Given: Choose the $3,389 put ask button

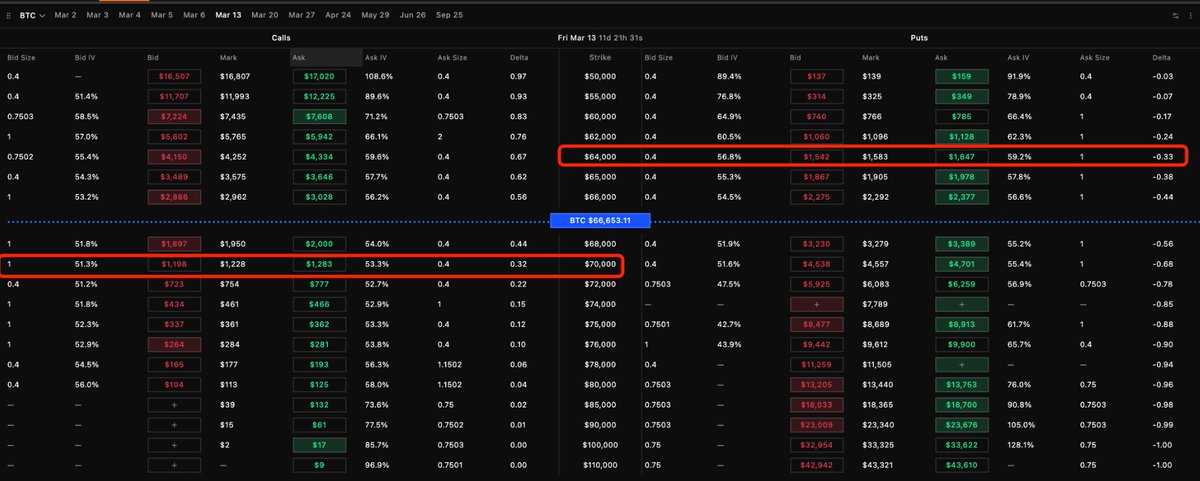Looking at the screenshot, I should [x=962, y=244].
